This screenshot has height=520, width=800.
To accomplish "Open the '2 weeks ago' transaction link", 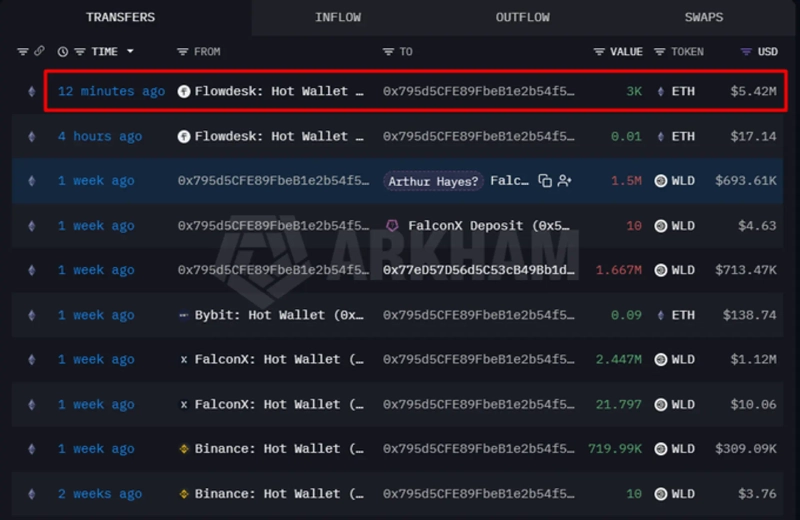I will [x=100, y=494].
